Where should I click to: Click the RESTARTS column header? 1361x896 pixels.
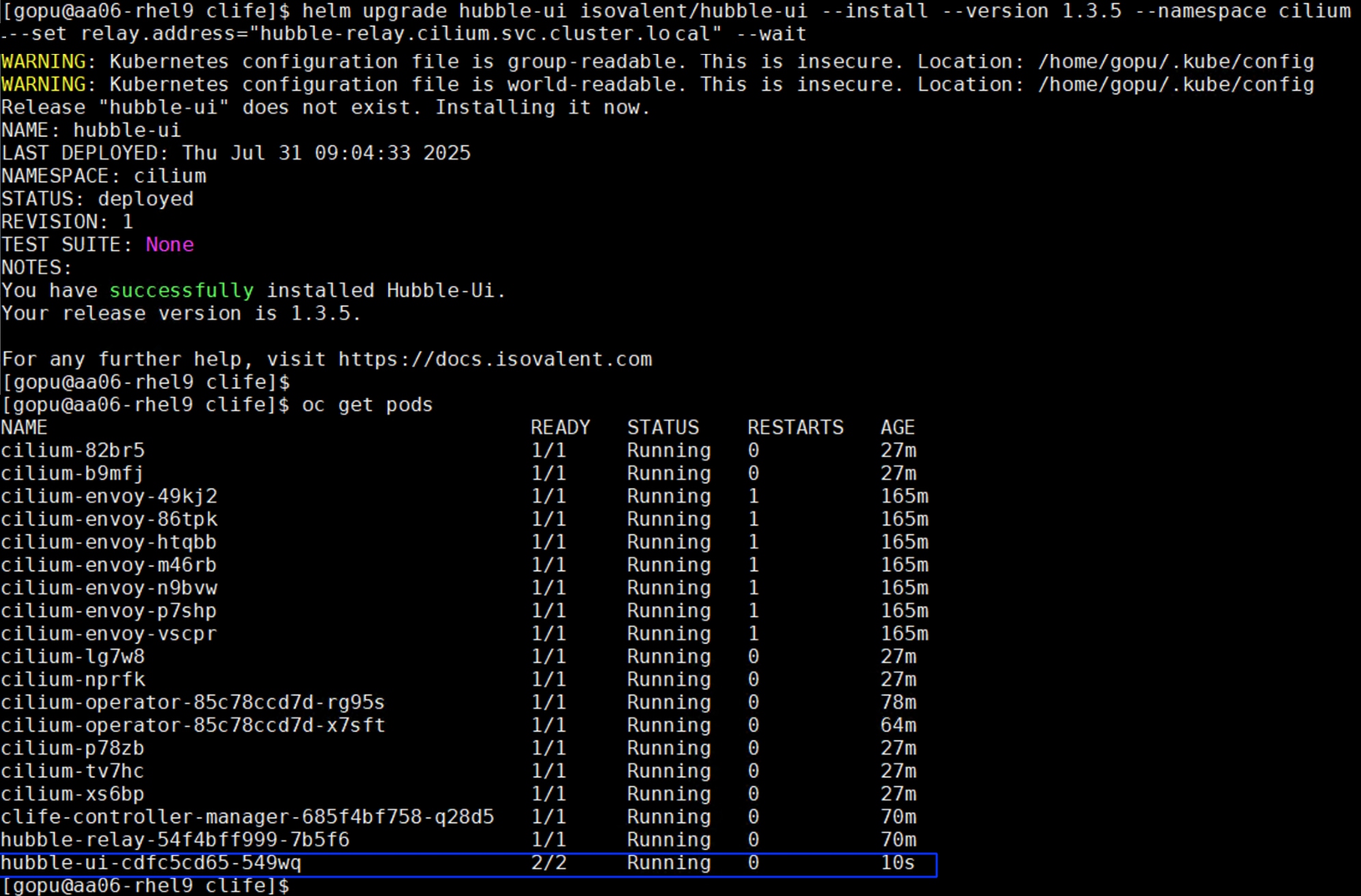point(795,428)
